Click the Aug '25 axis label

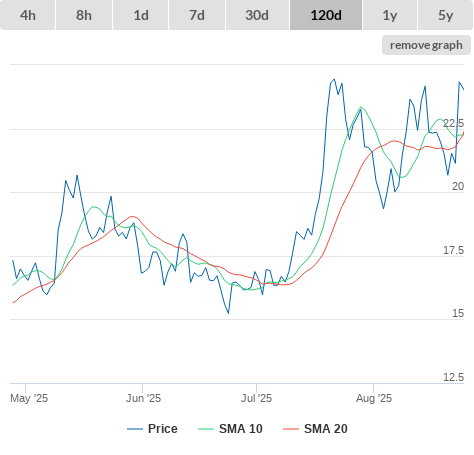coord(374,398)
